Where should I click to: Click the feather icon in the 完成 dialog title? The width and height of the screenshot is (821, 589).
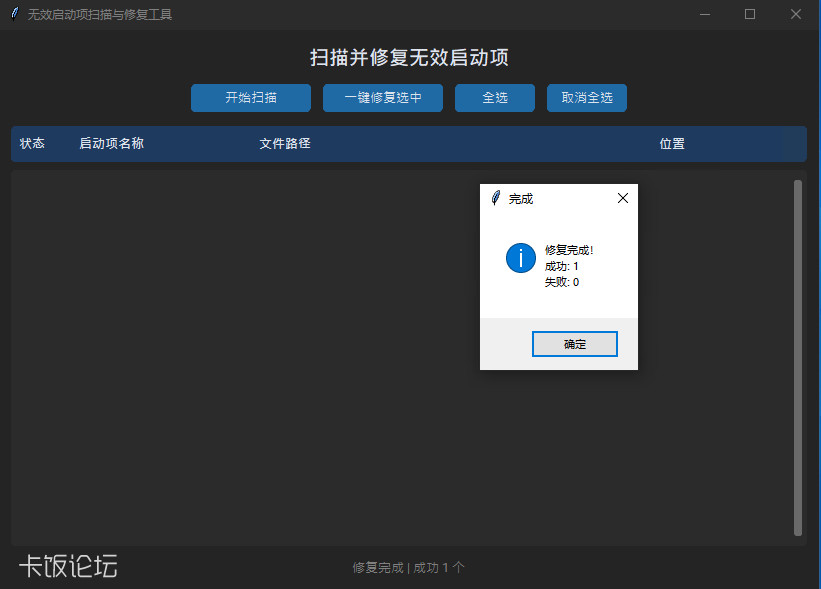click(x=495, y=198)
